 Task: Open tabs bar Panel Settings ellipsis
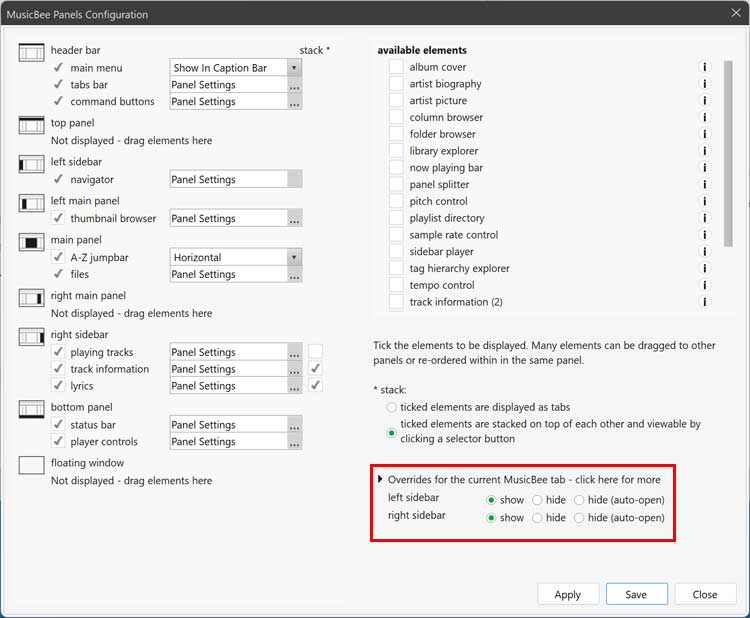(x=295, y=85)
